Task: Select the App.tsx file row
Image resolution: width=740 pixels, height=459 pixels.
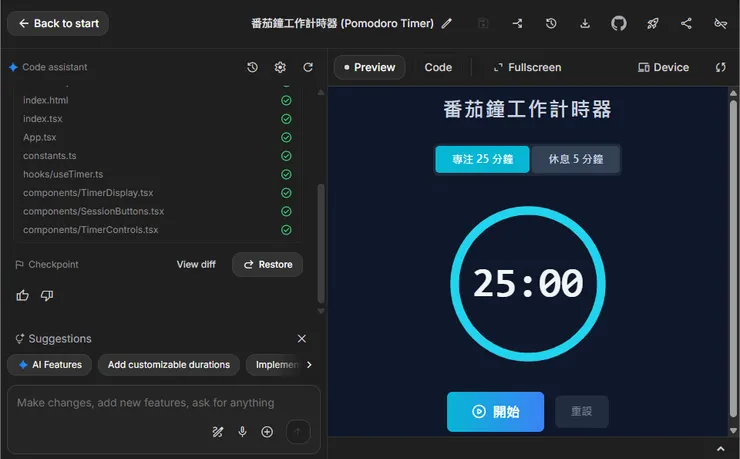Action: (x=157, y=137)
